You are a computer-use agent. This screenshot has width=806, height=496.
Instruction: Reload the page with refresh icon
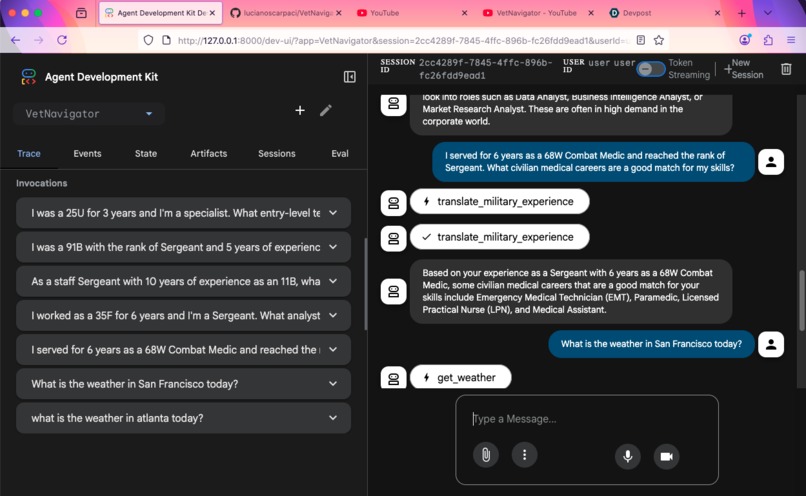pyautogui.click(x=62, y=40)
